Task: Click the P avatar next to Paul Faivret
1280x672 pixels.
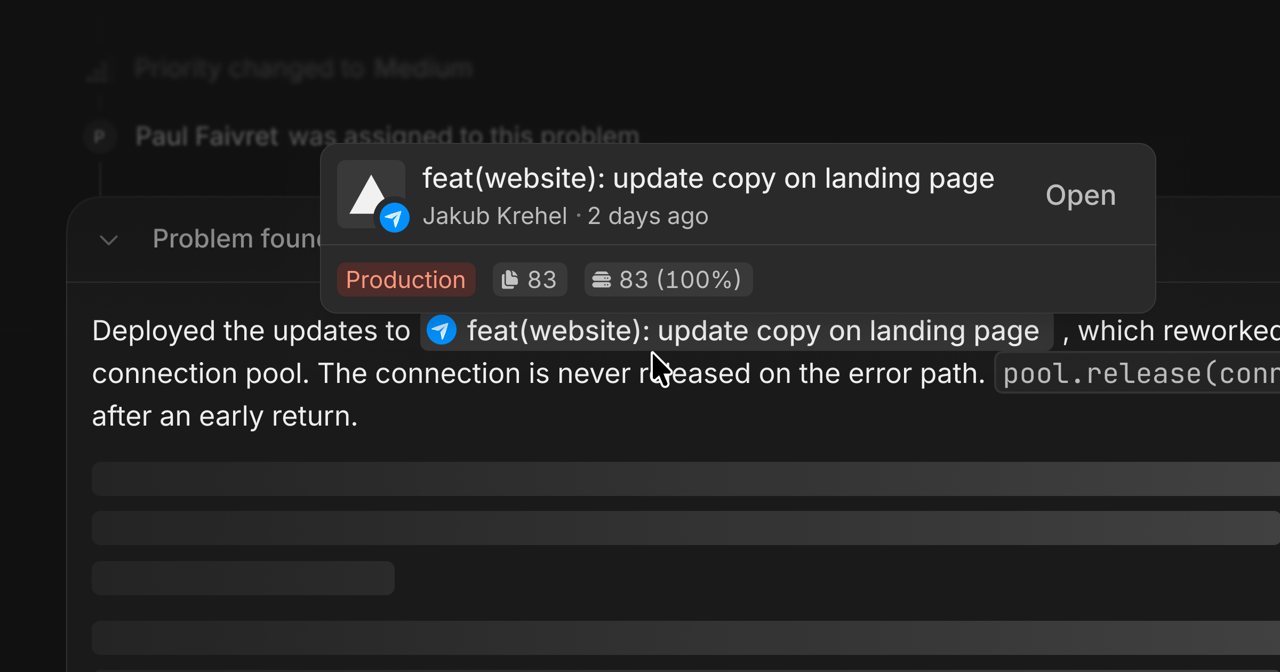Action: click(99, 136)
